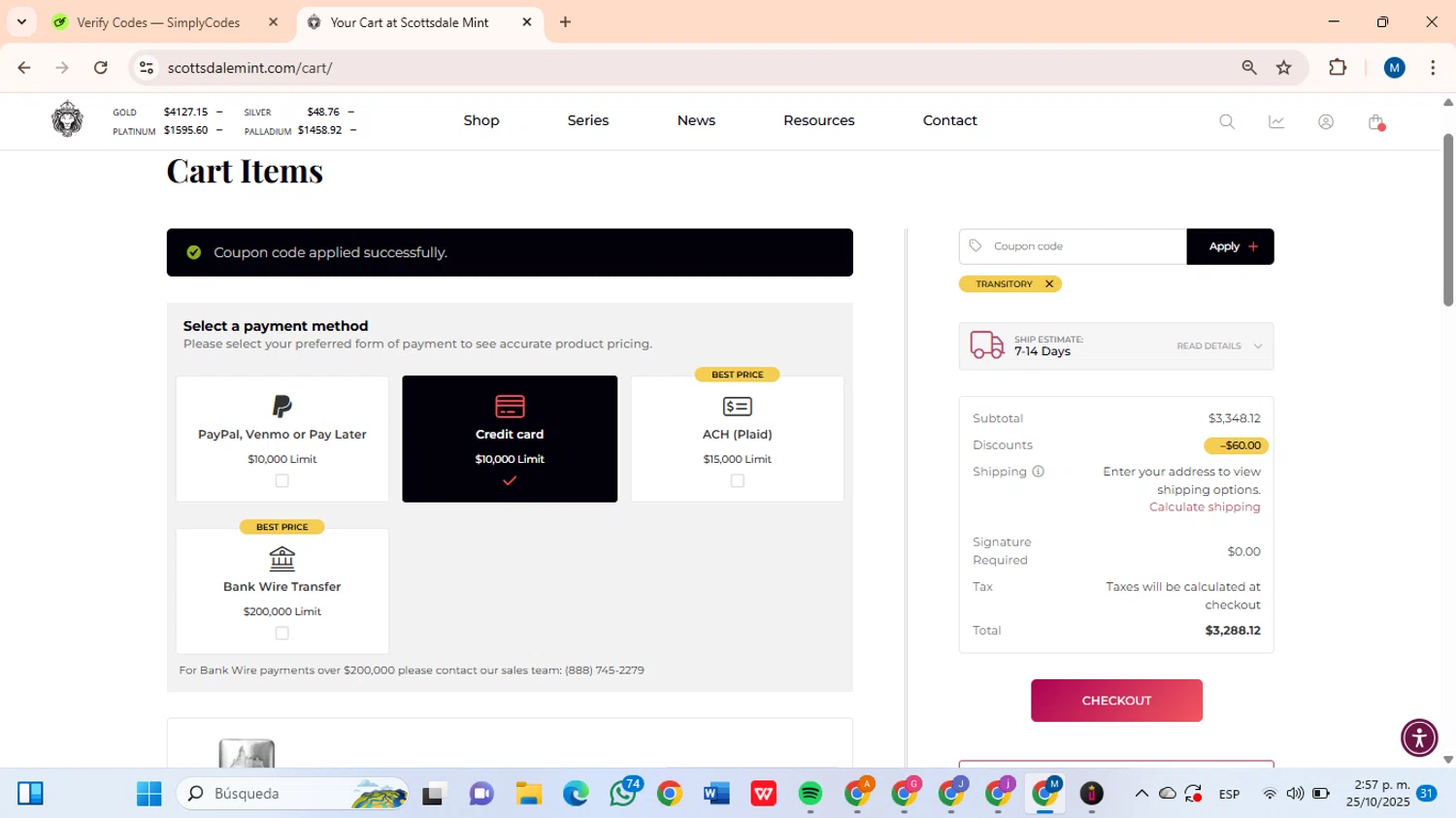Open the Shop menu

click(481, 120)
